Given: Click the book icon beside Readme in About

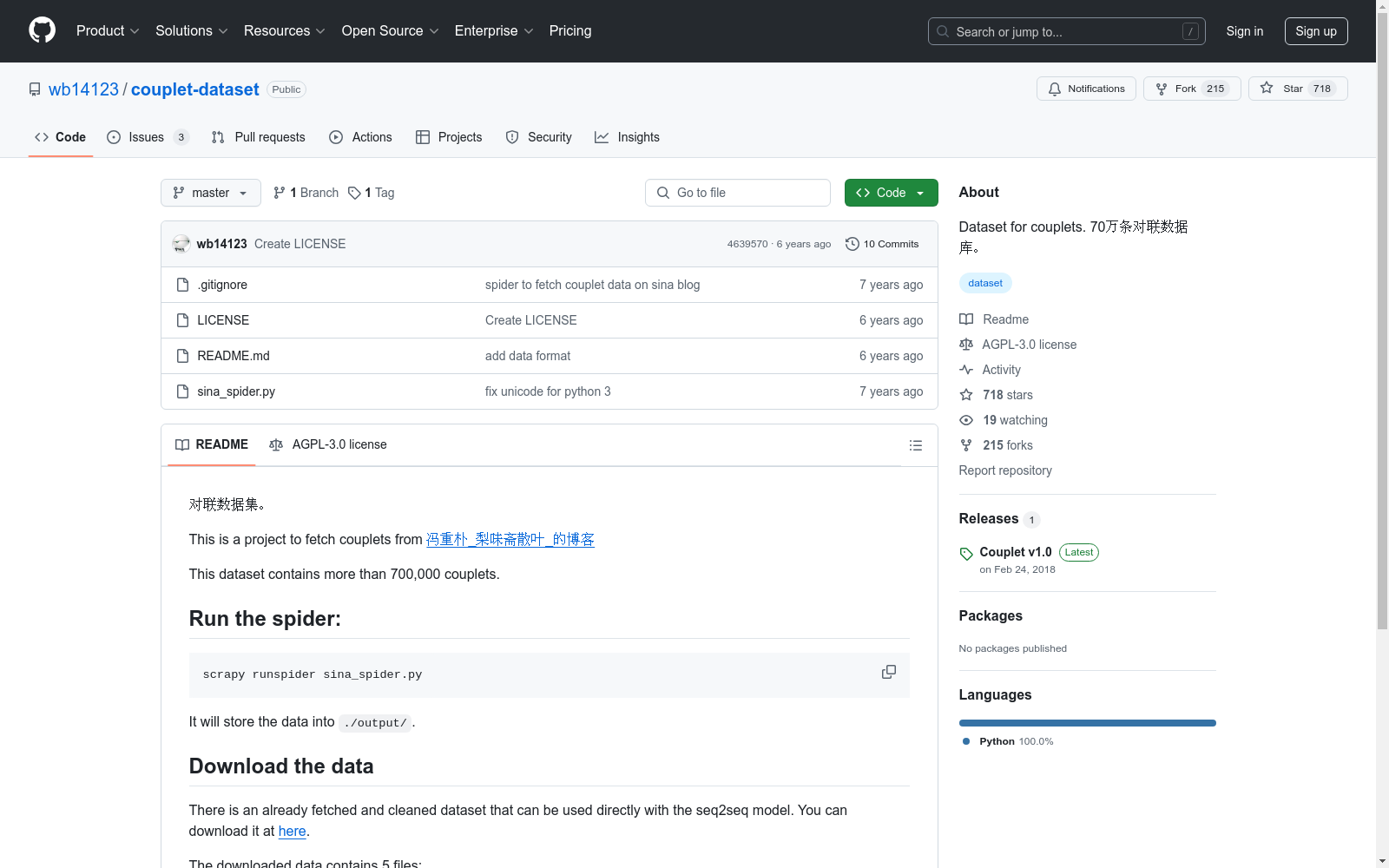Looking at the screenshot, I should point(966,319).
